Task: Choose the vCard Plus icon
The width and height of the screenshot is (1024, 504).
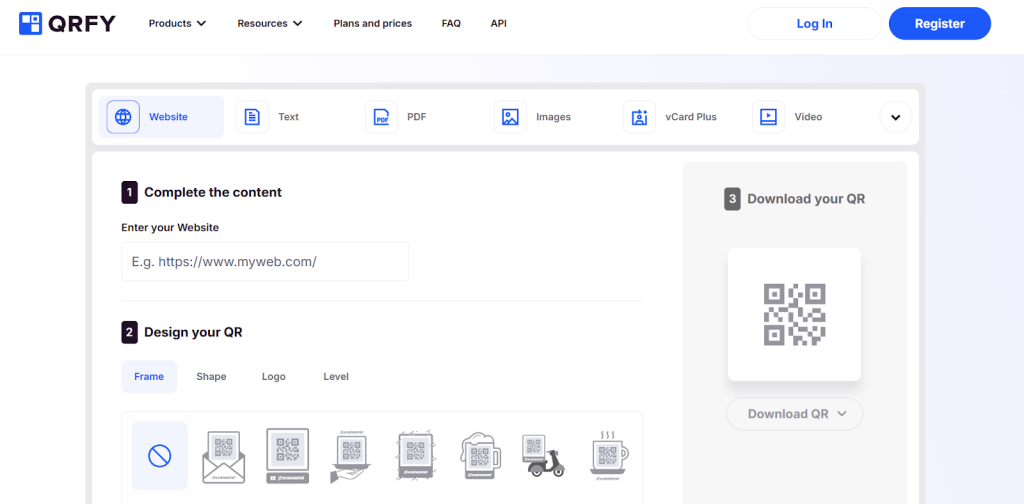Action: click(639, 117)
